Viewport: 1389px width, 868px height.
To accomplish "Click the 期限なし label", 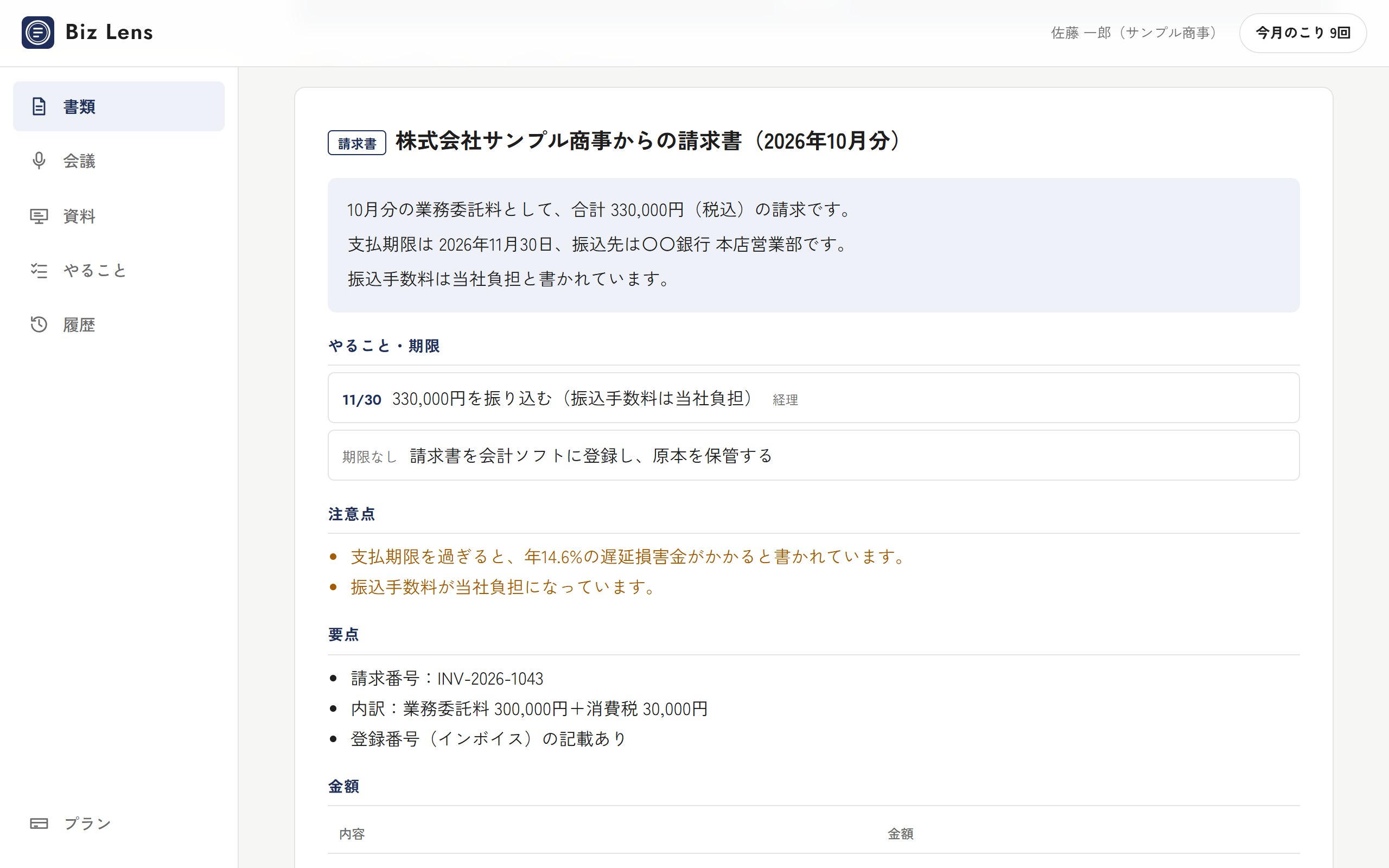I will pyautogui.click(x=369, y=457).
